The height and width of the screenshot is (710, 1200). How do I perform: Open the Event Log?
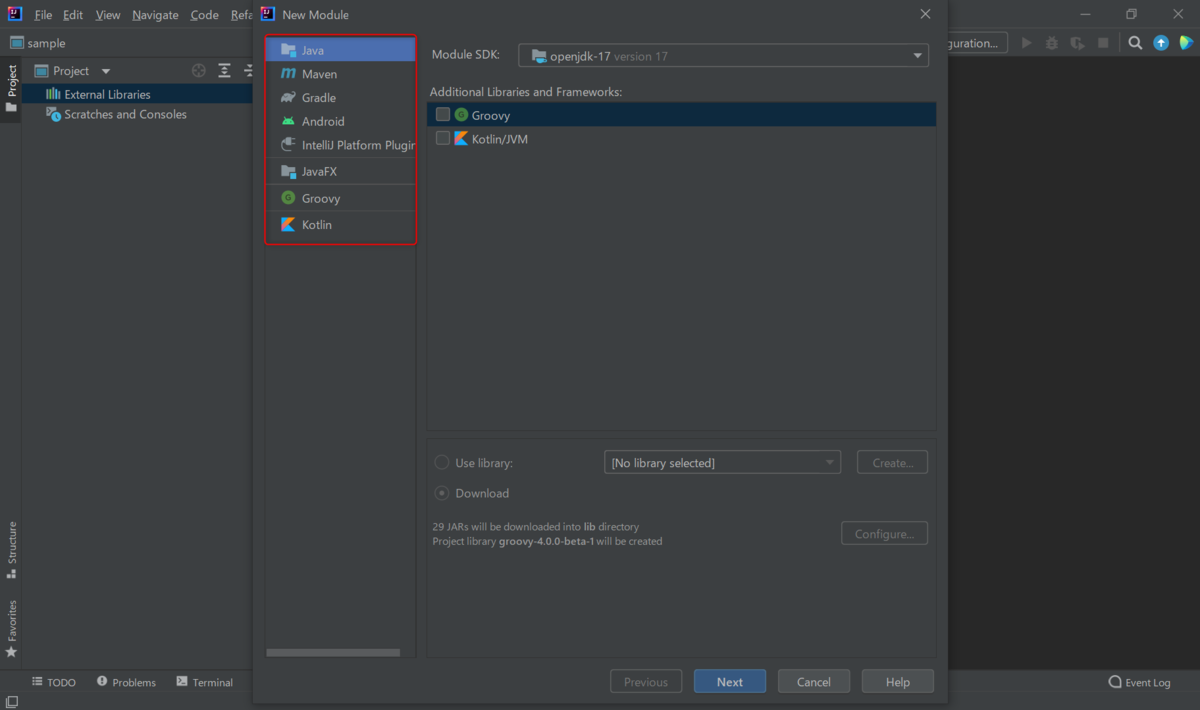click(x=1139, y=682)
